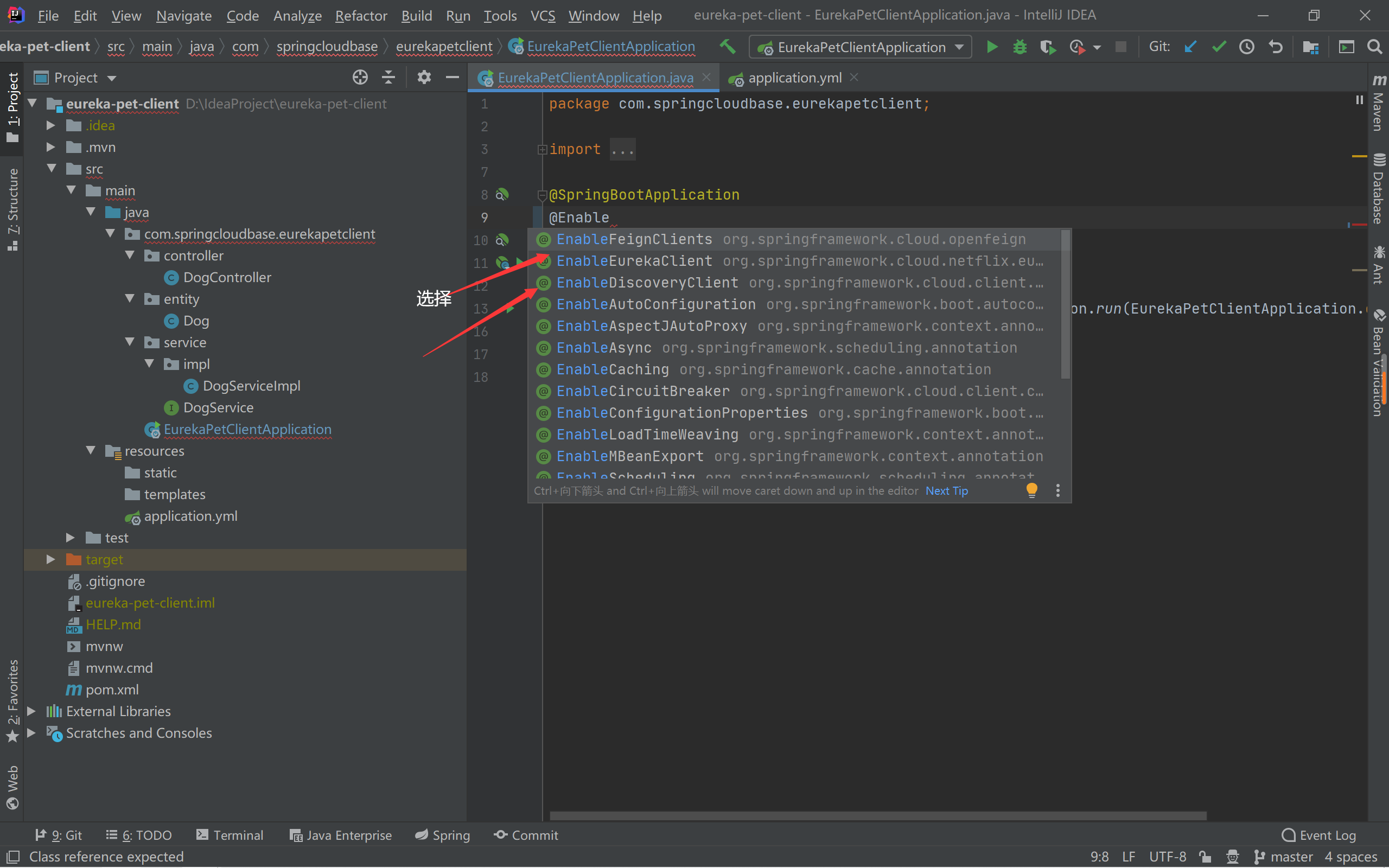The width and height of the screenshot is (1389, 868).
Task: Open the Terminal tool window
Action: click(x=230, y=835)
